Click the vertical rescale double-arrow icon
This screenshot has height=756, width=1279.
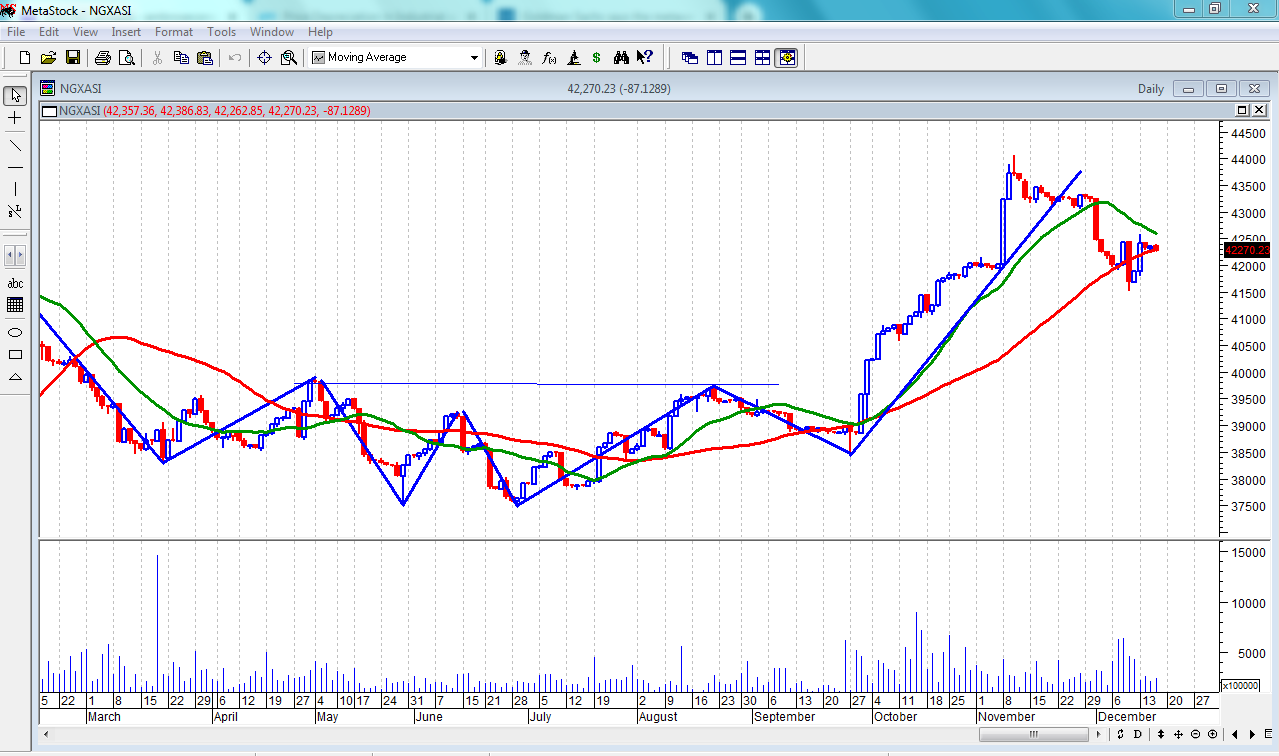1161,734
